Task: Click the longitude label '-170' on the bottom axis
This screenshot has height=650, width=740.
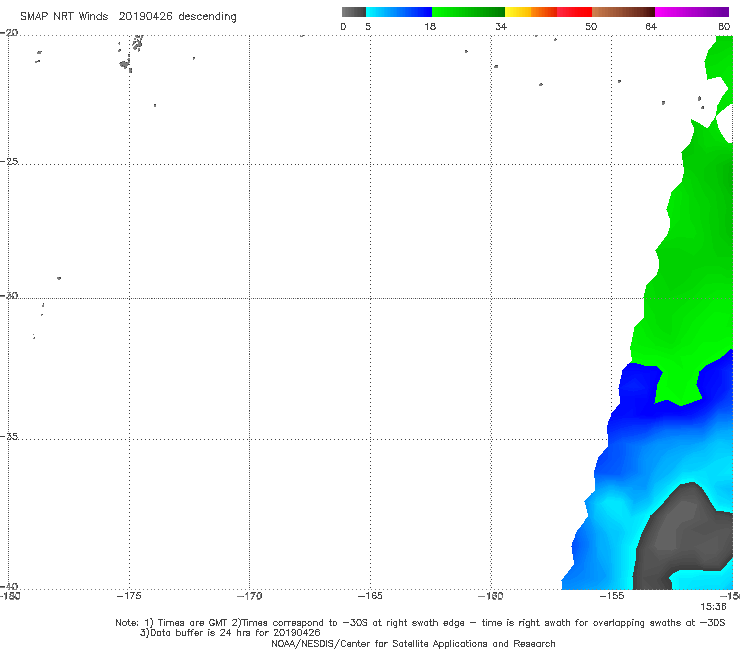Action: click(x=249, y=596)
